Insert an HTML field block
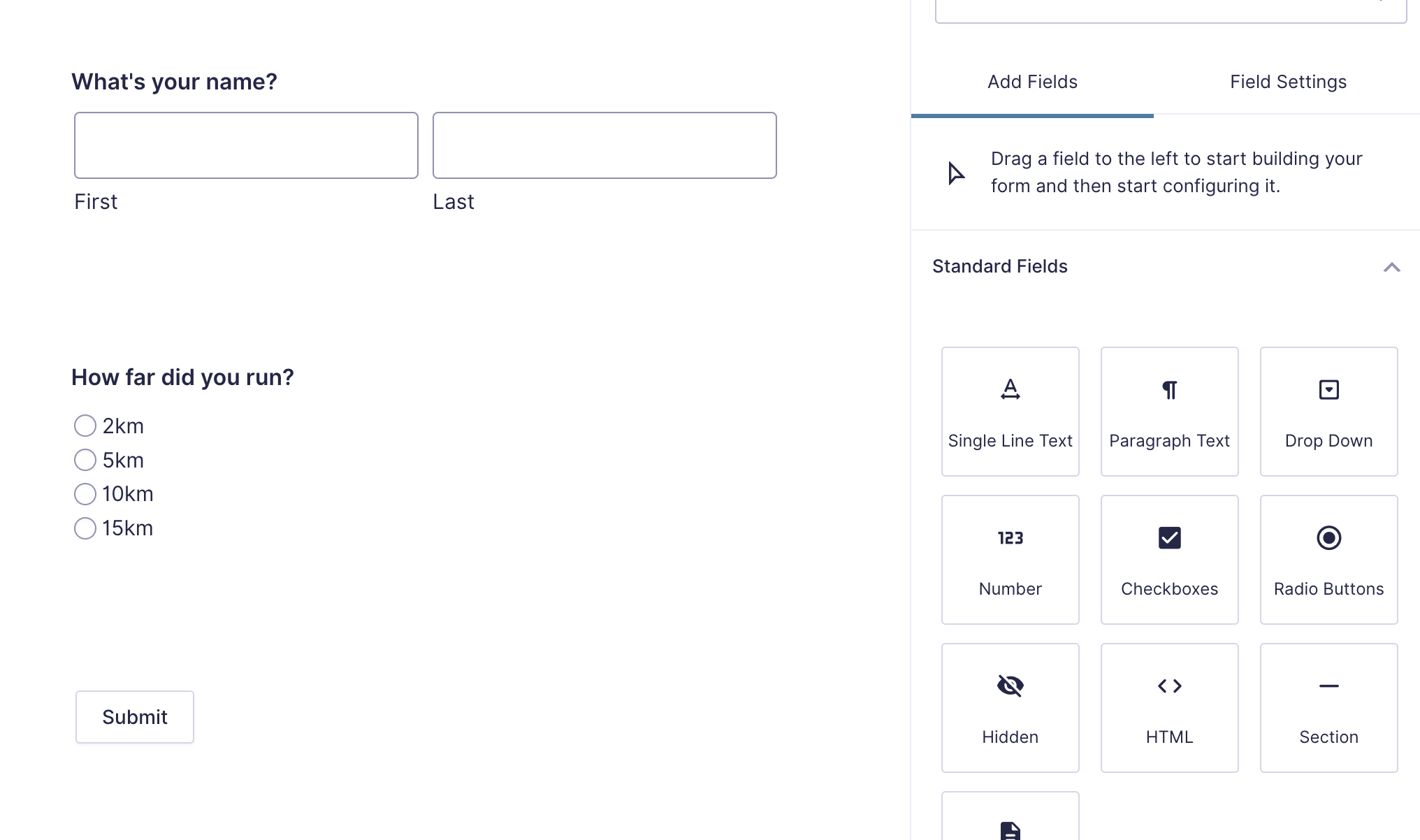1420x840 pixels. (x=1169, y=707)
